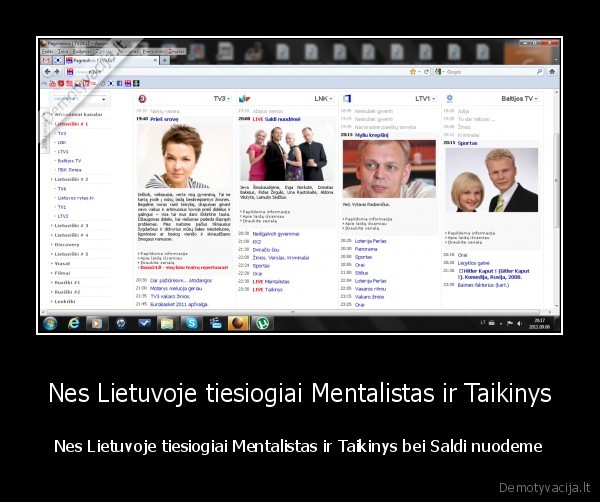The height and width of the screenshot is (502, 600).
Task: Open the LNK channel dropdown
Action: tap(324, 99)
